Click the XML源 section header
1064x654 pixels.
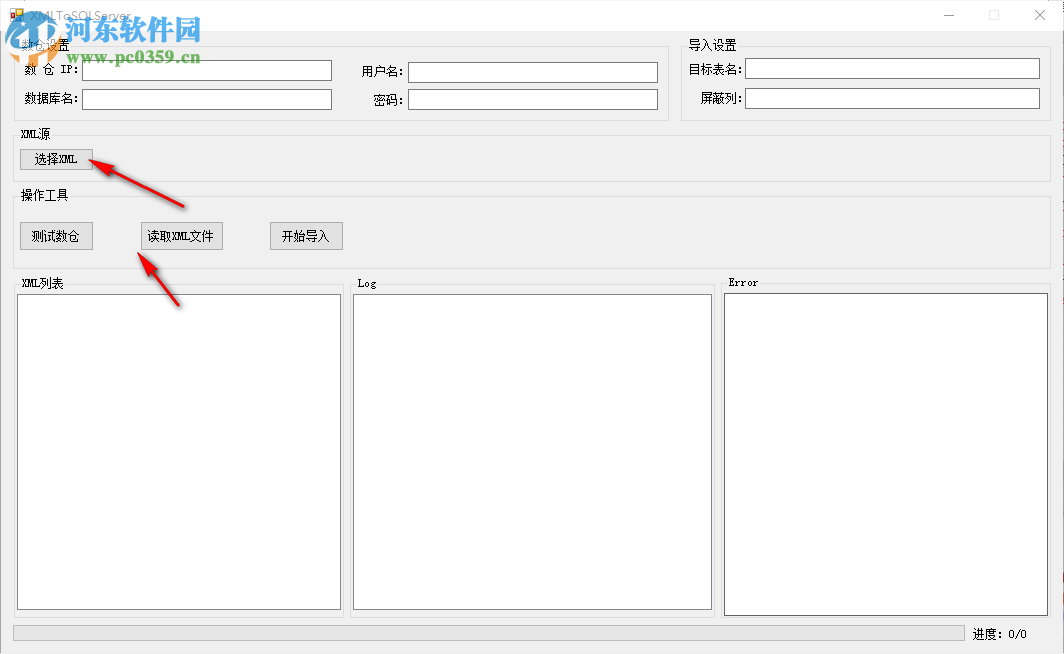(x=33, y=133)
